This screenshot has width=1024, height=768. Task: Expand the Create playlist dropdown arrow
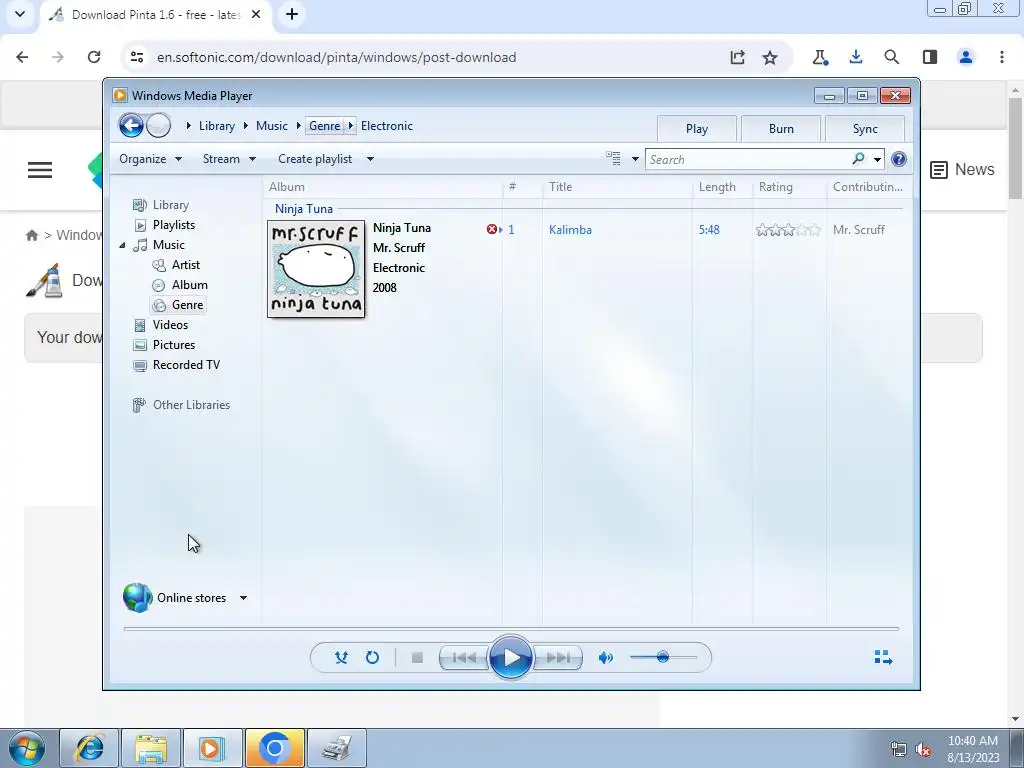coord(370,159)
